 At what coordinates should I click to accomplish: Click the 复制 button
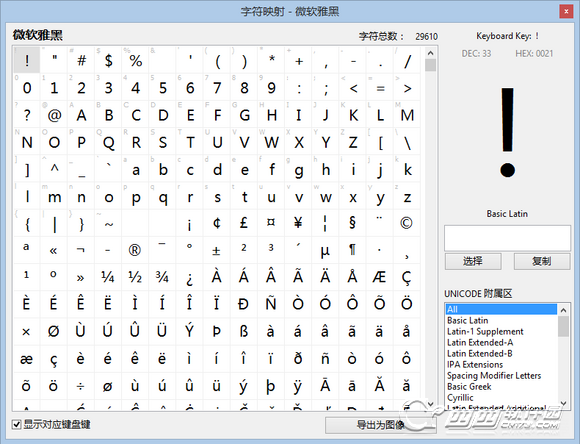click(542, 261)
